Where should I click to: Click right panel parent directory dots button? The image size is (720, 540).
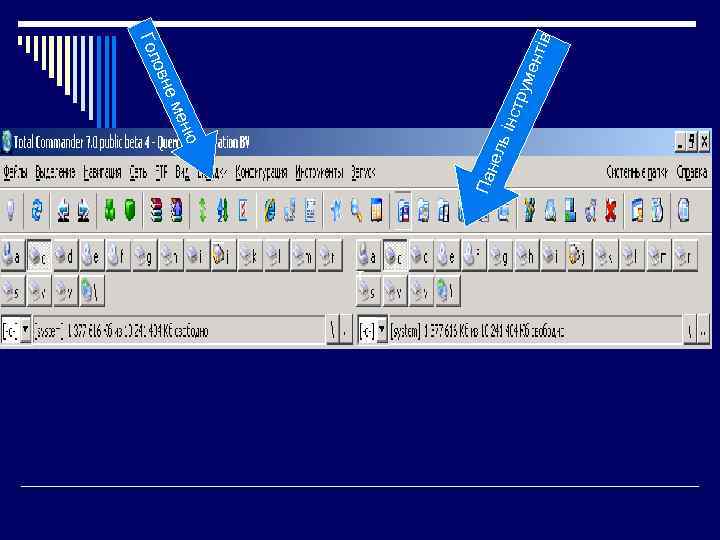pyautogui.click(x=703, y=330)
